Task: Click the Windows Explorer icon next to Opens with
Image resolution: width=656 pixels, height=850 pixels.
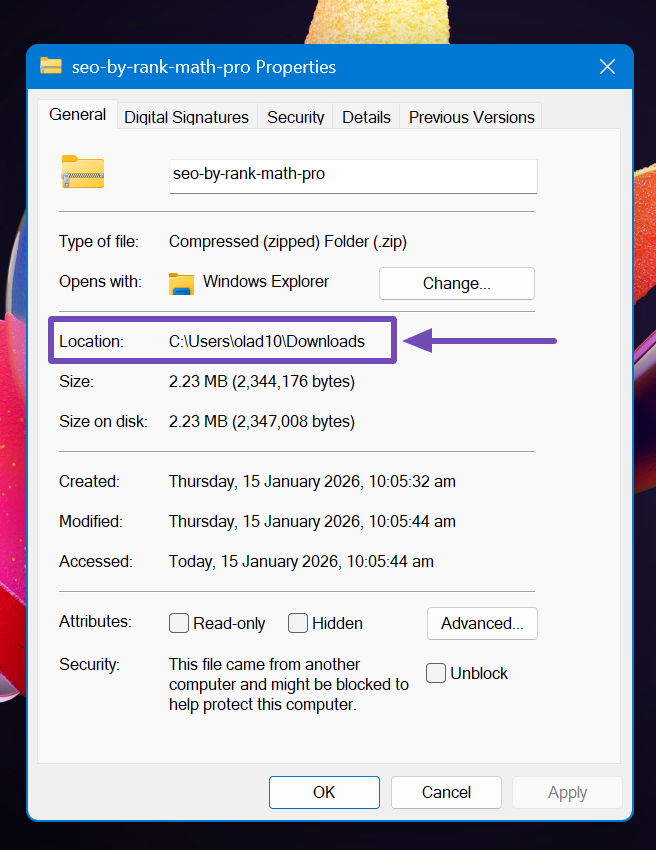Action: coord(181,284)
